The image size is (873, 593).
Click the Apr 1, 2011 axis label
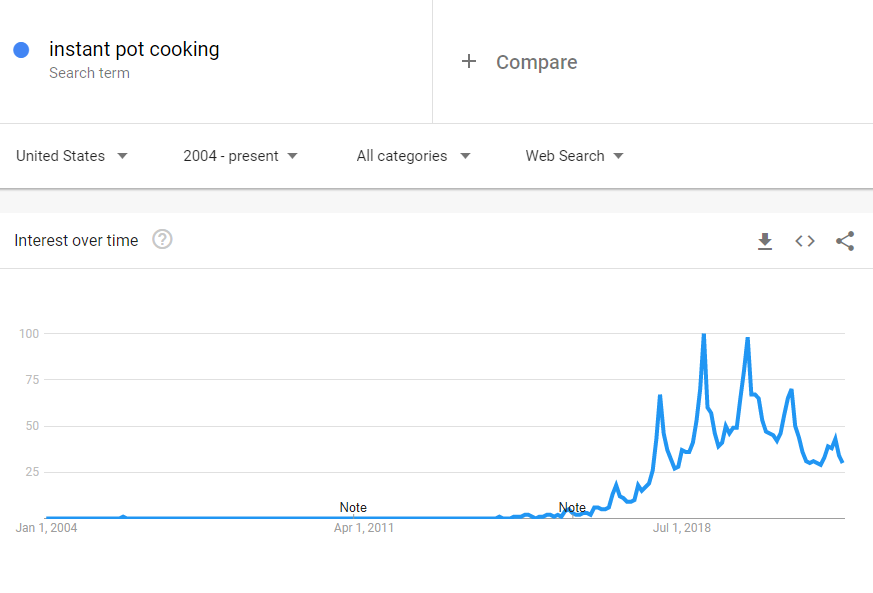(364, 528)
